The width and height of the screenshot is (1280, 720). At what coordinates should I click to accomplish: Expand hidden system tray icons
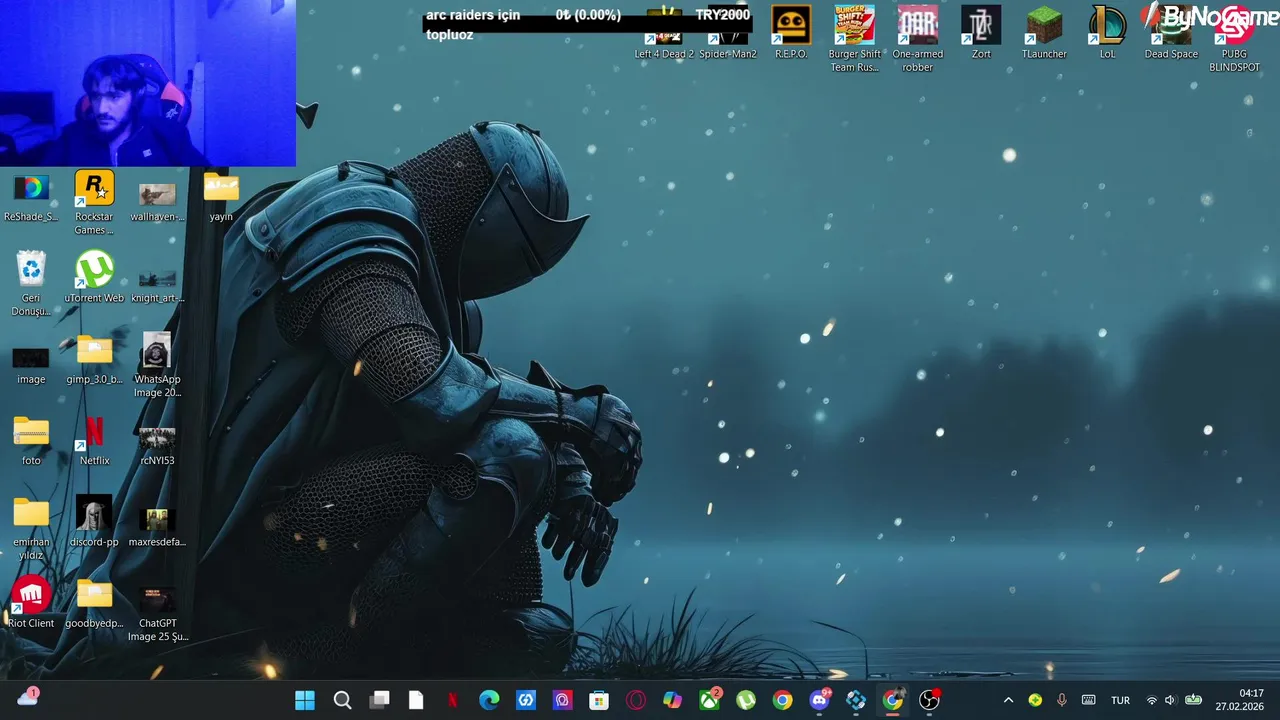coord(1008,700)
